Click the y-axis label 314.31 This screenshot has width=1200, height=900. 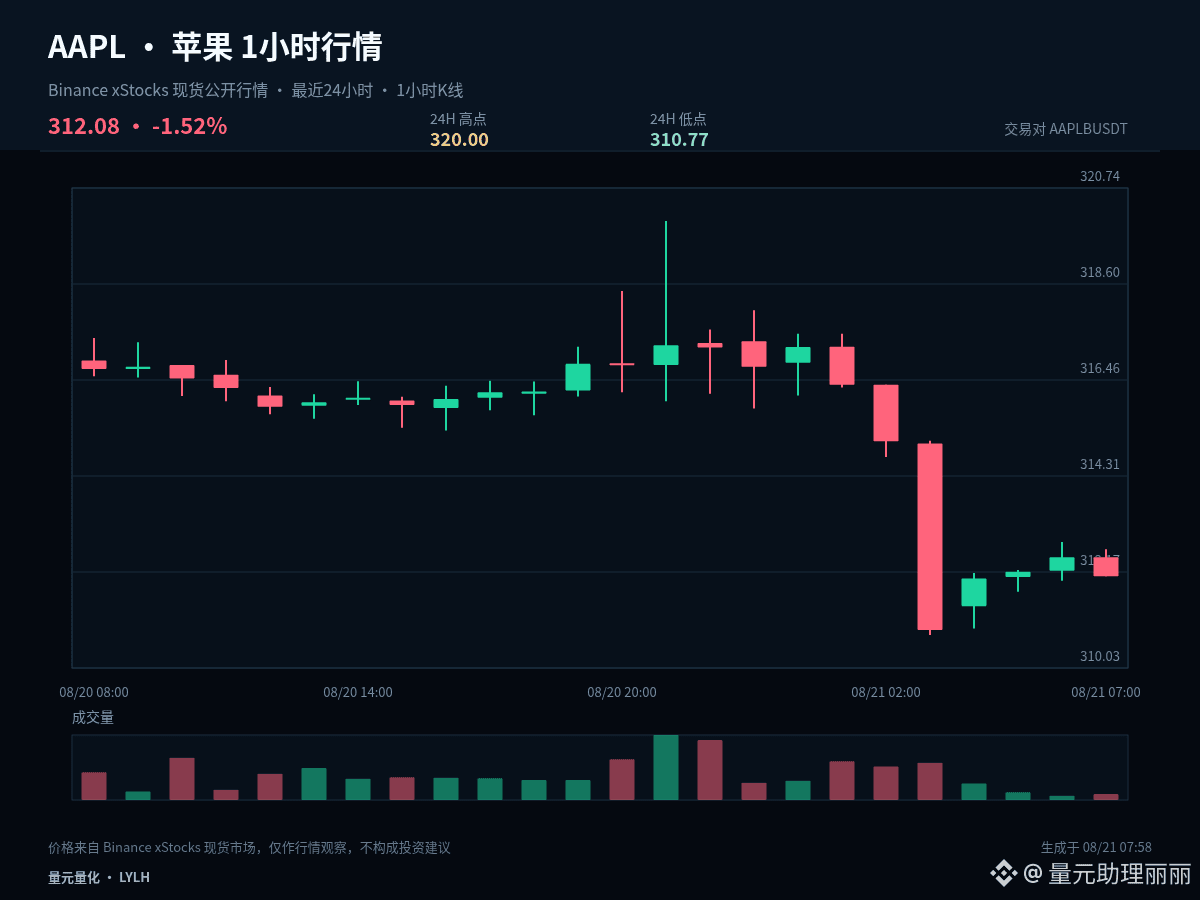(1100, 464)
